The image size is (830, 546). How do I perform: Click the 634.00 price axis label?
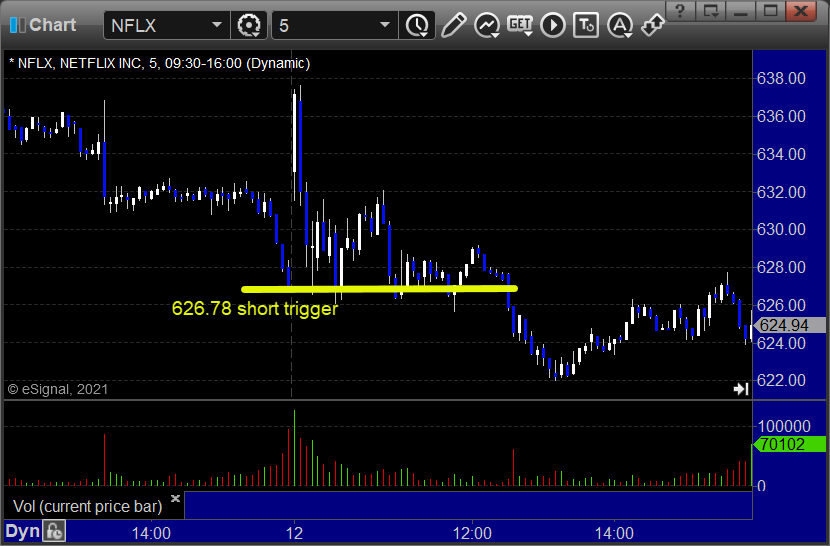pos(781,154)
